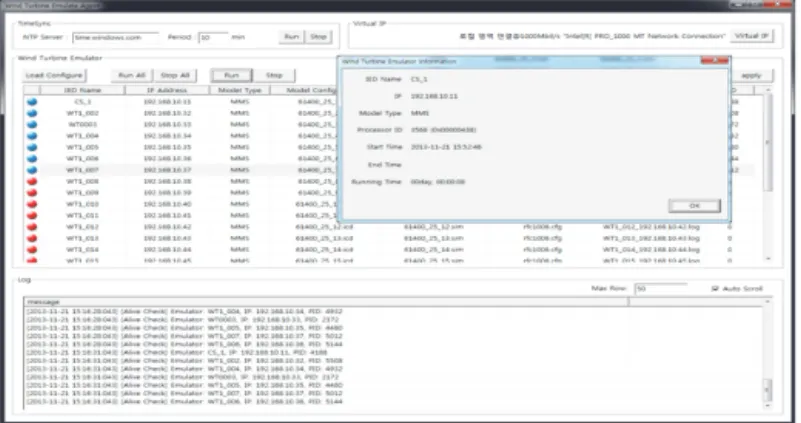Click the red status icon for WT1_012
This screenshot has width=801, height=423.
(32, 227)
